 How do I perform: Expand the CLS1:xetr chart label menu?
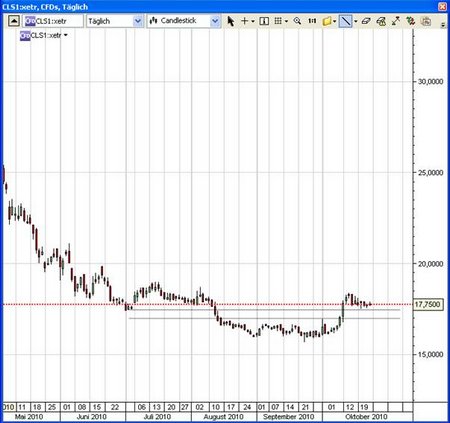coord(65,35)
